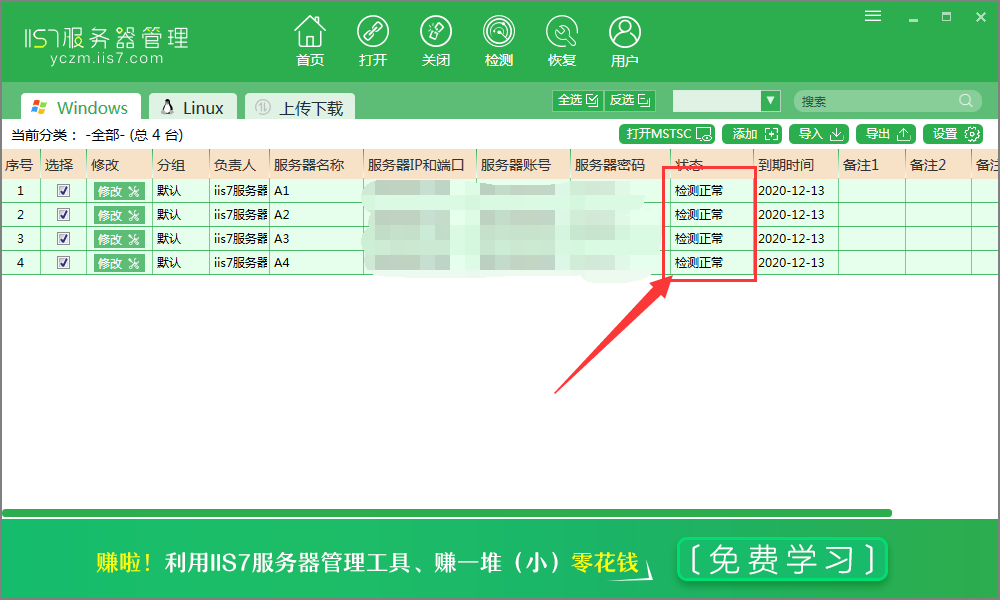Screen dimensions: 1000x600
Task: Click the 分组 column header
Action: [180, 165]
